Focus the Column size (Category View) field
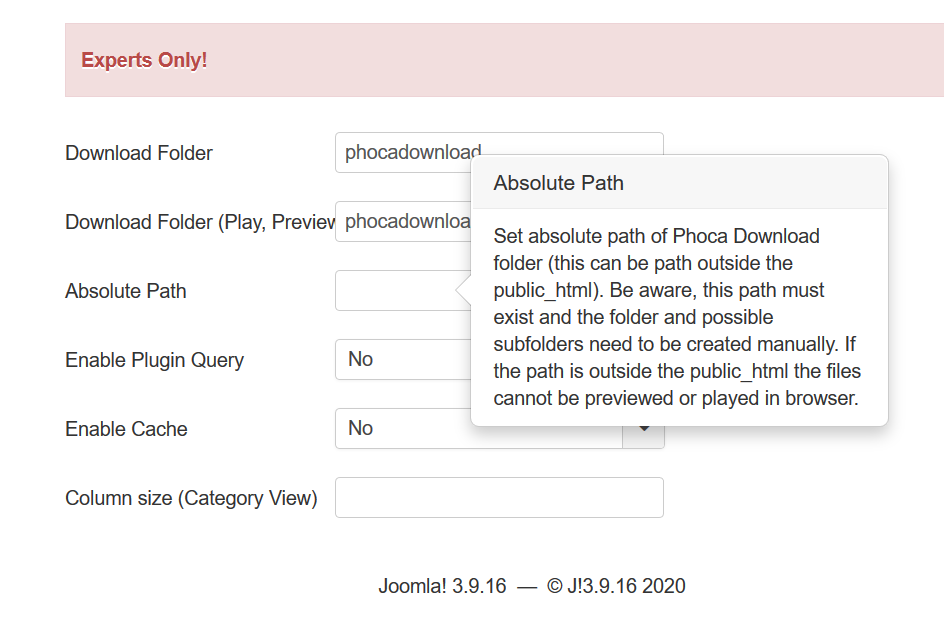Image resolution: width=944 pixels, height=623 pixels. pos(499,498)
